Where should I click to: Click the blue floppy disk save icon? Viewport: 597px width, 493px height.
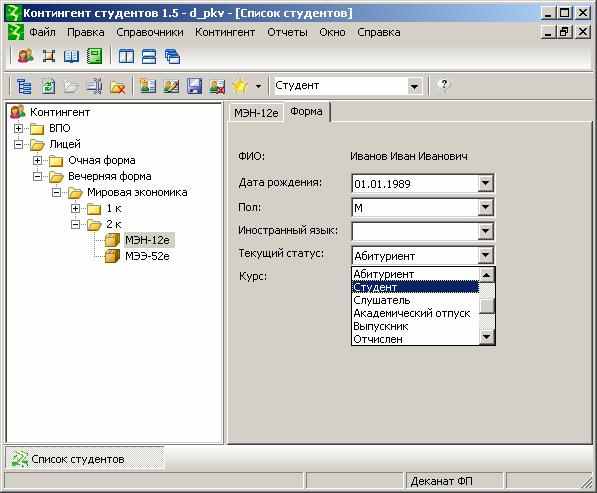click(195, 86)
